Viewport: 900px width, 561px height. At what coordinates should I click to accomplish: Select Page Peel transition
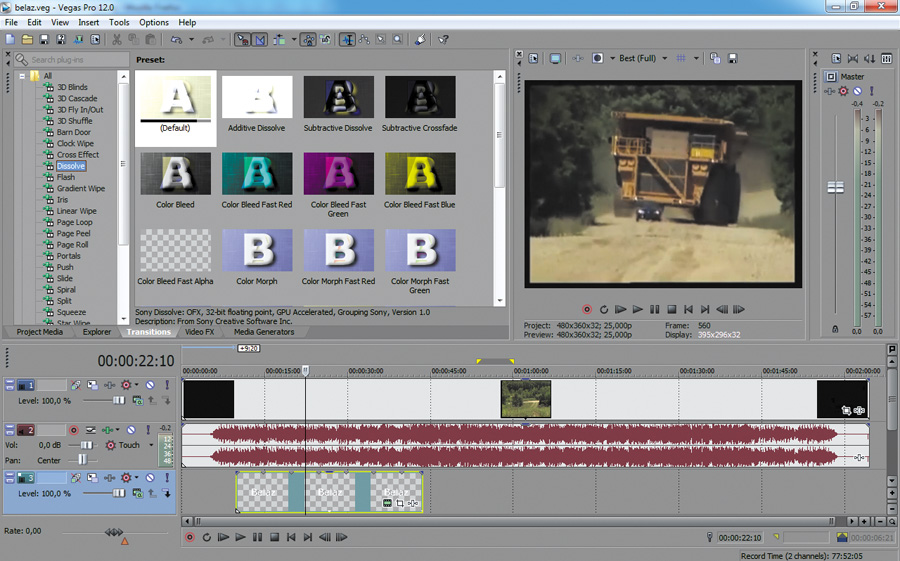point(73,233)
